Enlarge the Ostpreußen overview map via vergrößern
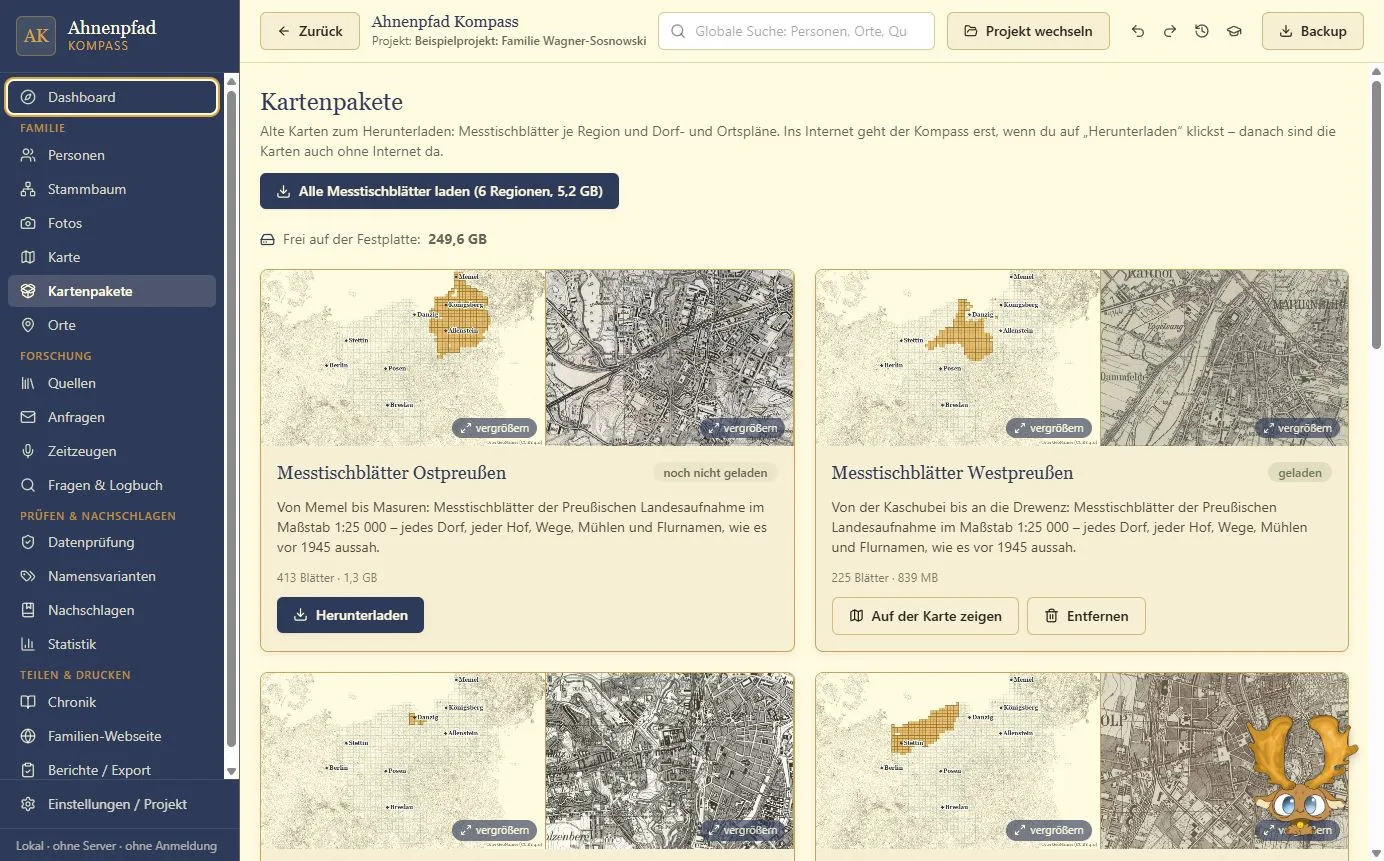The width and height of the screenshot is (1384, 861). (494, 428)
